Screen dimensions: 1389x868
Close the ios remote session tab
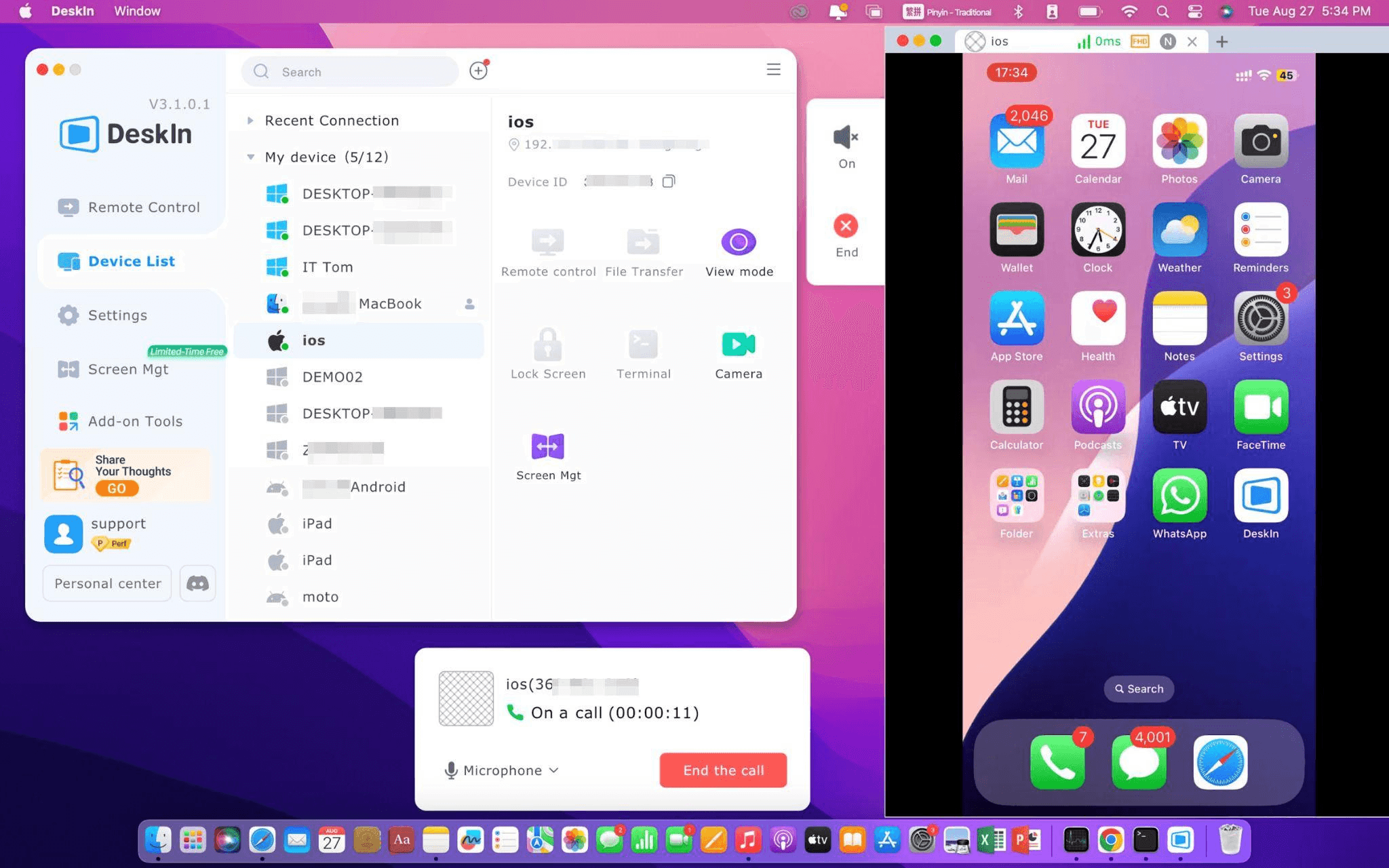(1192, 41)
